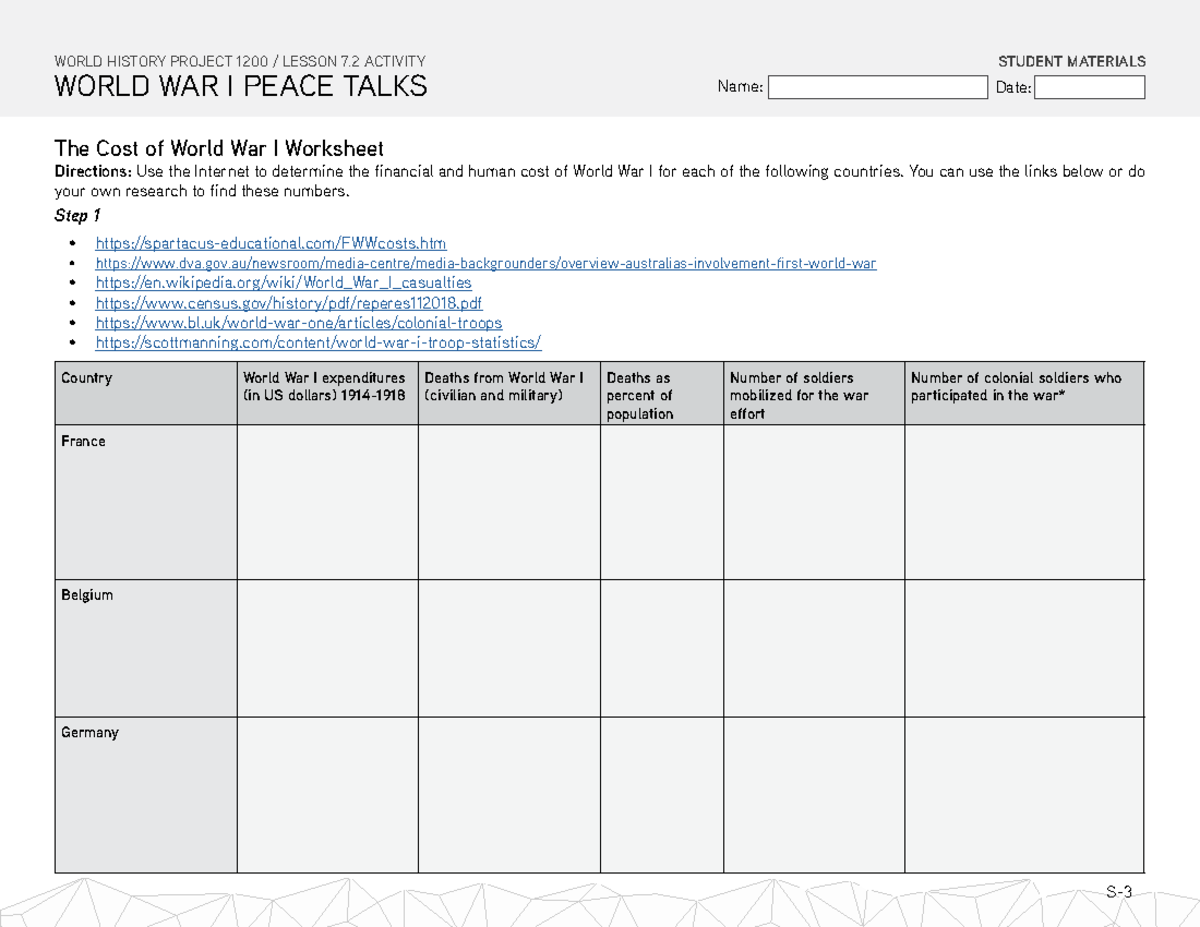The height and width of the screenshot is (927, 1200).
Task: Click the Name input field
Action: pos(877,87)
